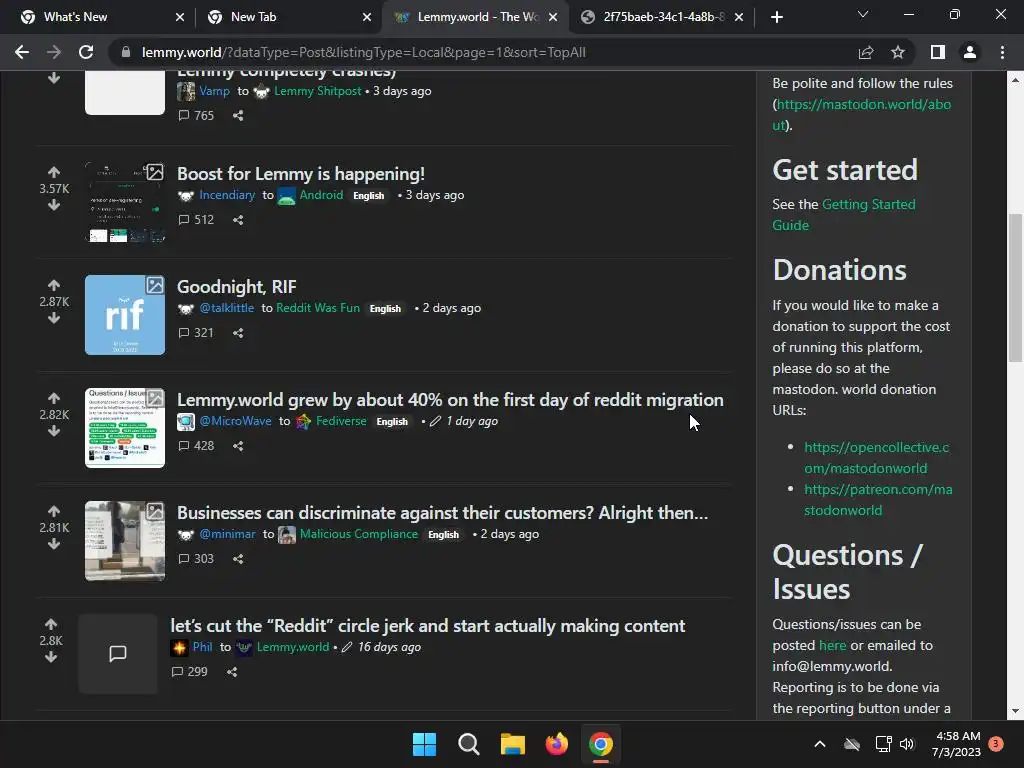Open 303 comments on Businesses discriminate post
1024x768 pixels.
point(197,559)
